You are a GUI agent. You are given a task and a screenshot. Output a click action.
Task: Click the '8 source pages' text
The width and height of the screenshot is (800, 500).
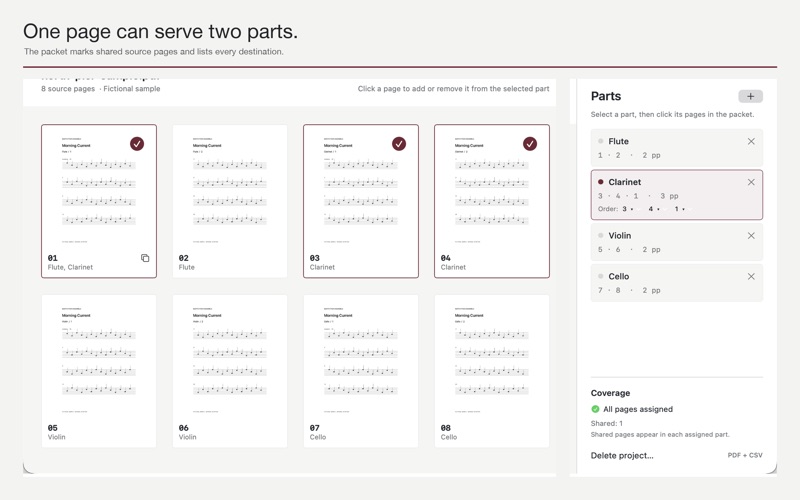click(68, 89)
